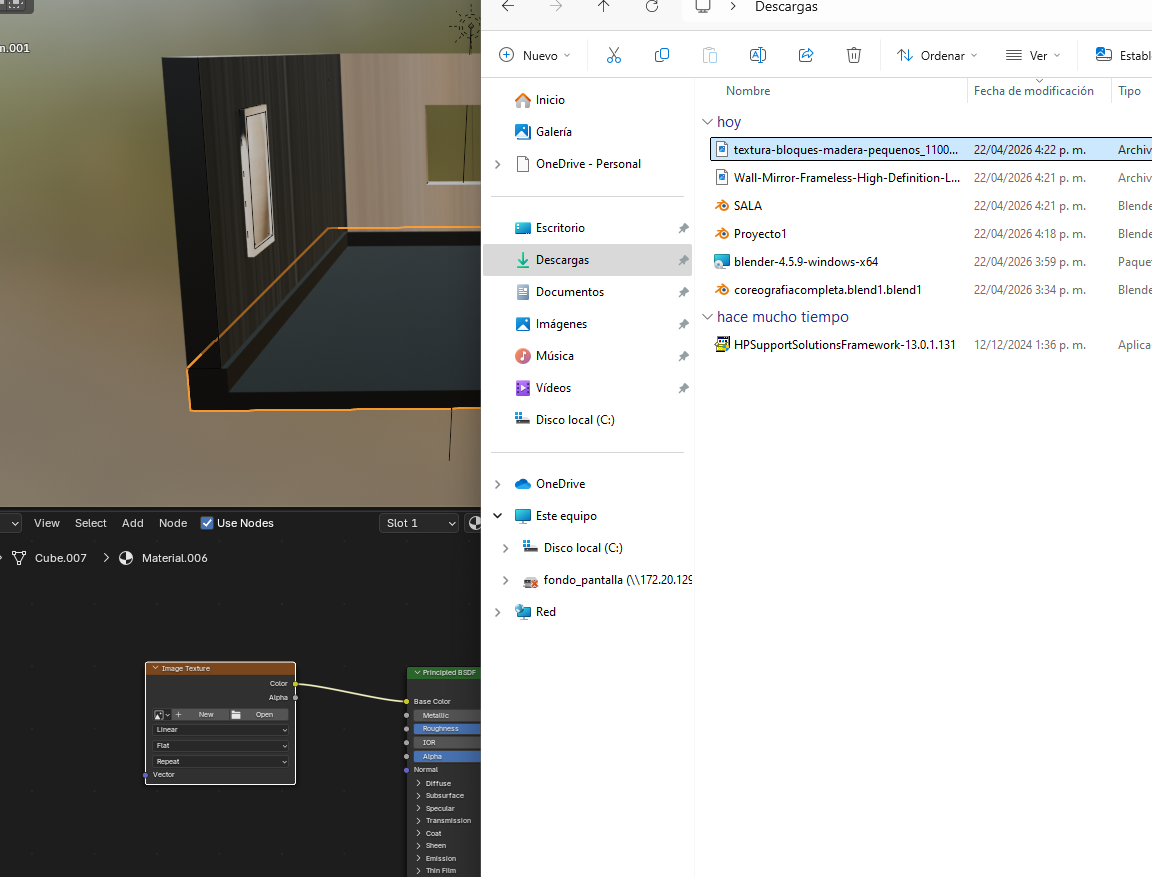Viewport: 1152px width, 877px height.
Task: Click the Open image folder button
Action: pos(258,715)
